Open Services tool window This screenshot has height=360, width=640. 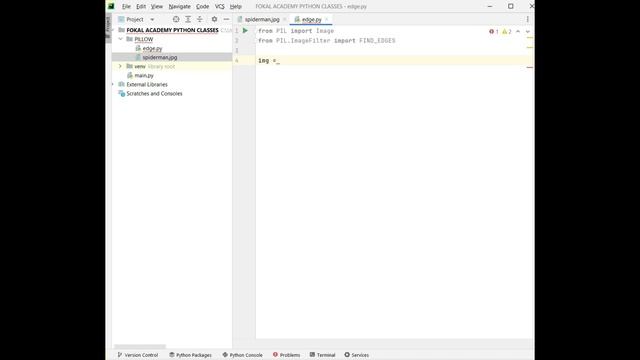pos(357,355)
